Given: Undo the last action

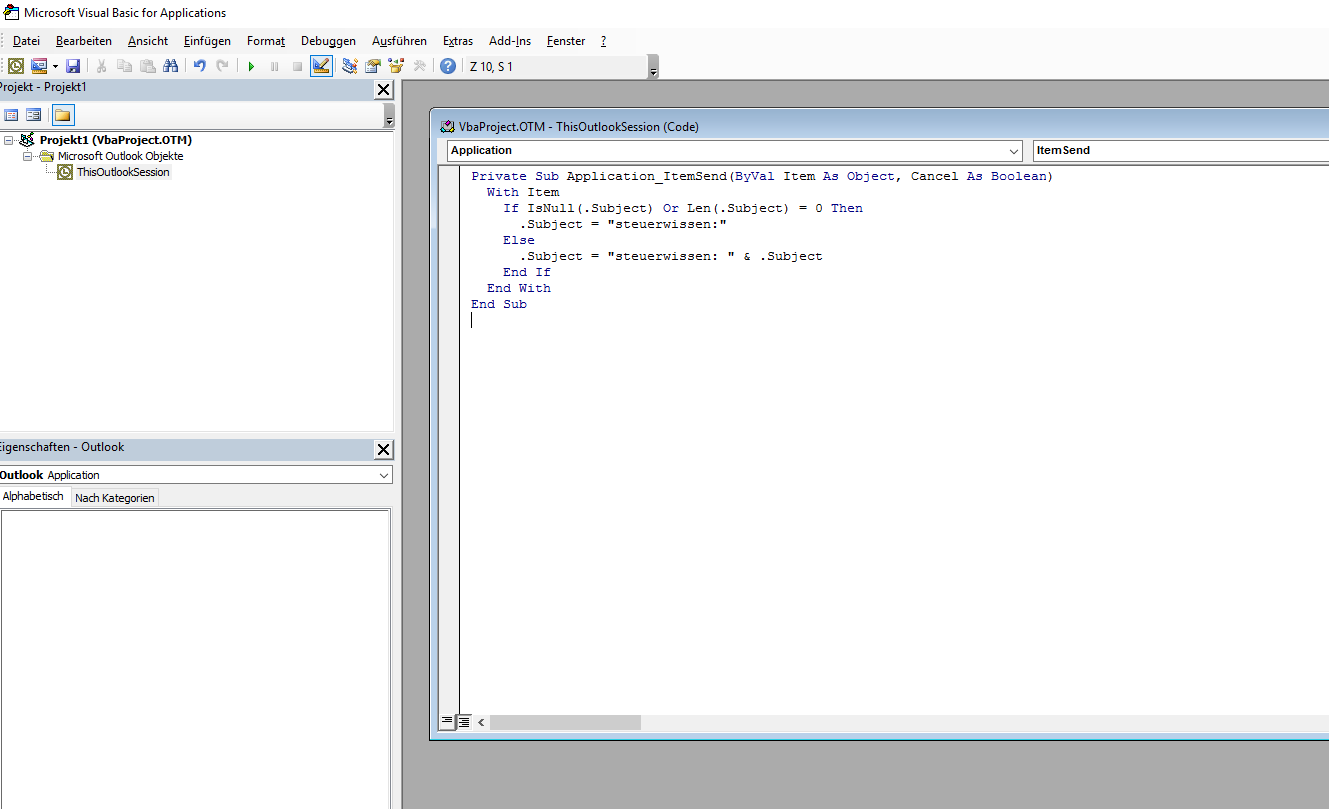Looking at the screenshot, I should 199,66.
